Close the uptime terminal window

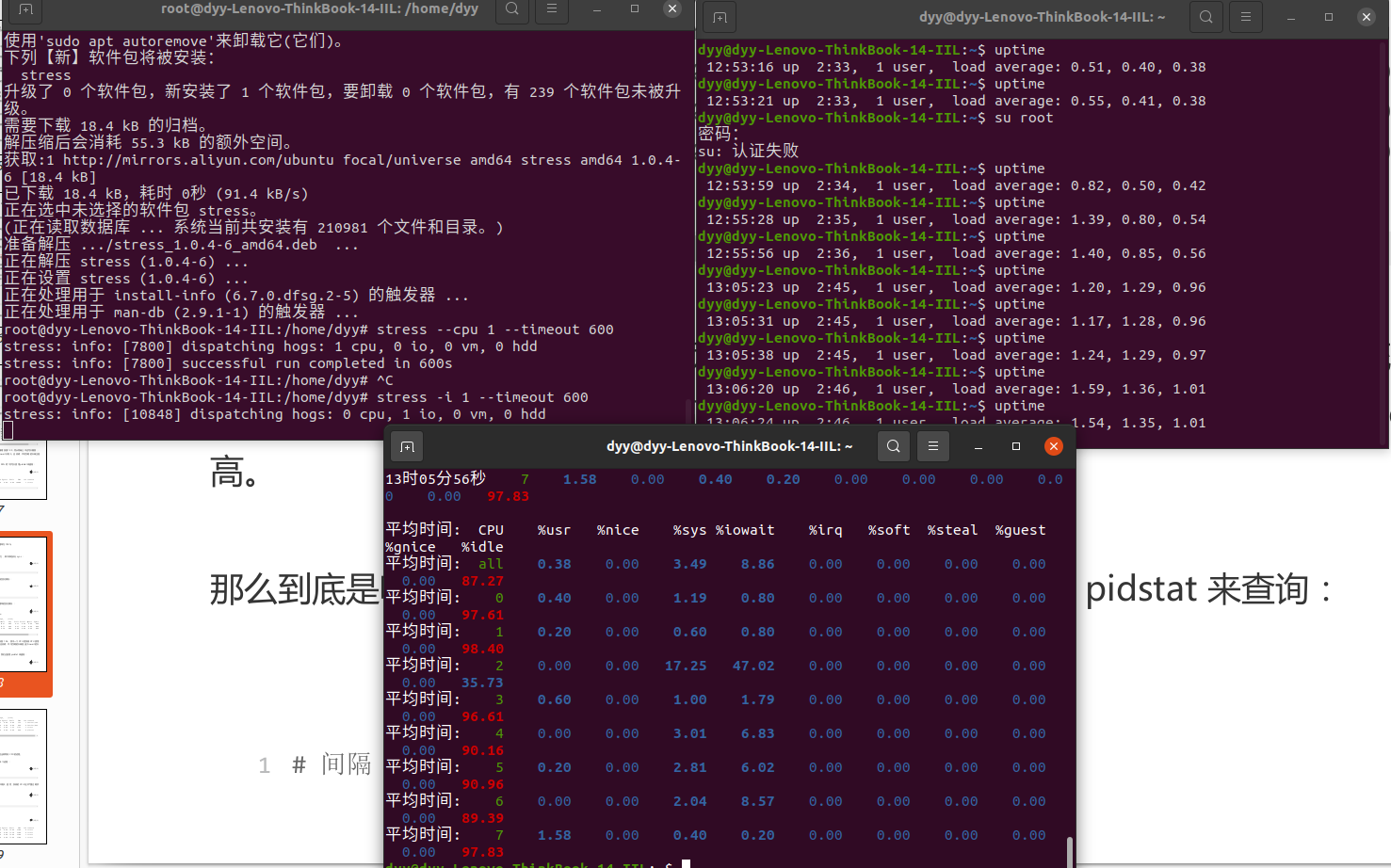click(x=1367, y=17)
